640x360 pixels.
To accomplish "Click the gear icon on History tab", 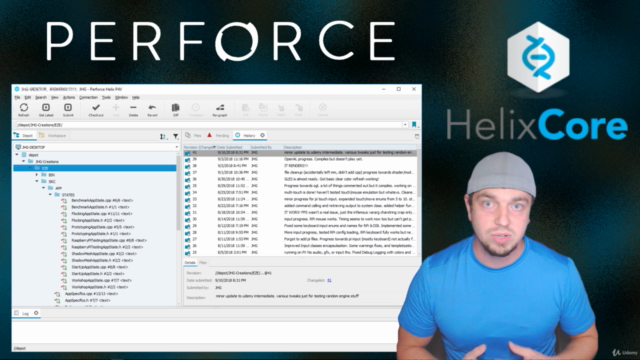I will [x=262, y=135].
